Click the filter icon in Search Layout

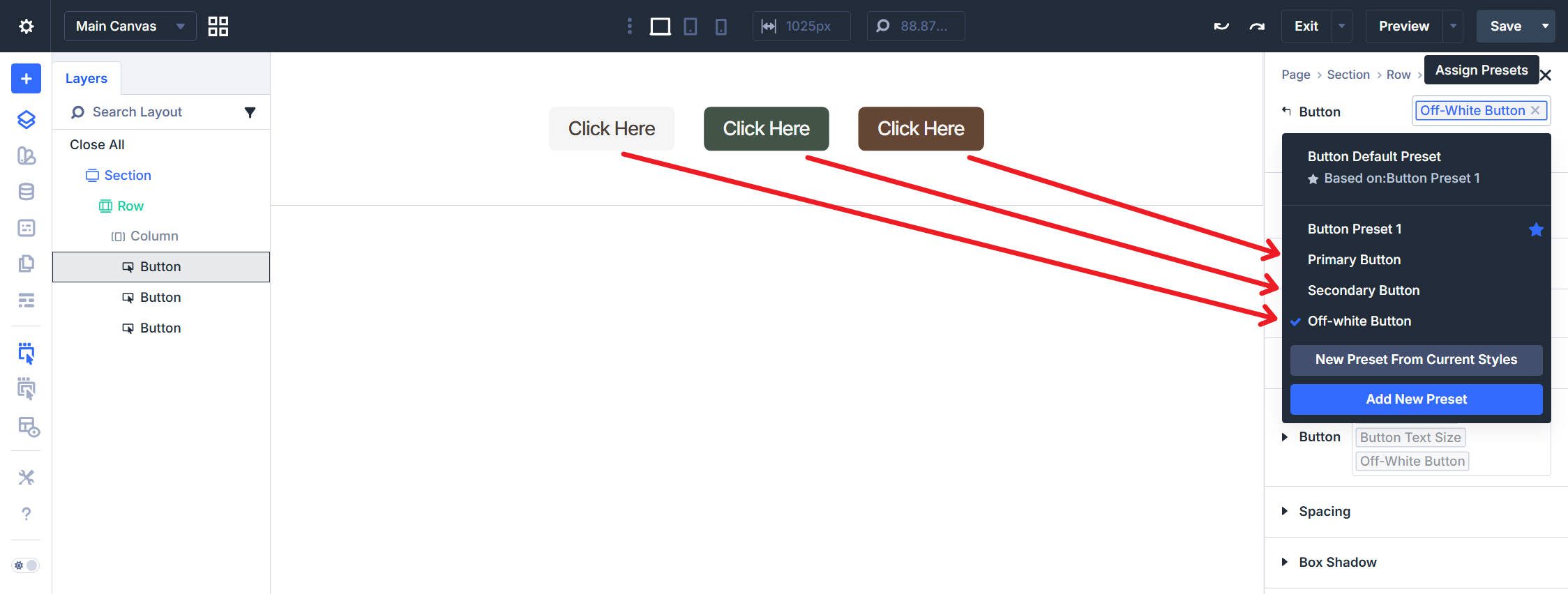[250, 112]
